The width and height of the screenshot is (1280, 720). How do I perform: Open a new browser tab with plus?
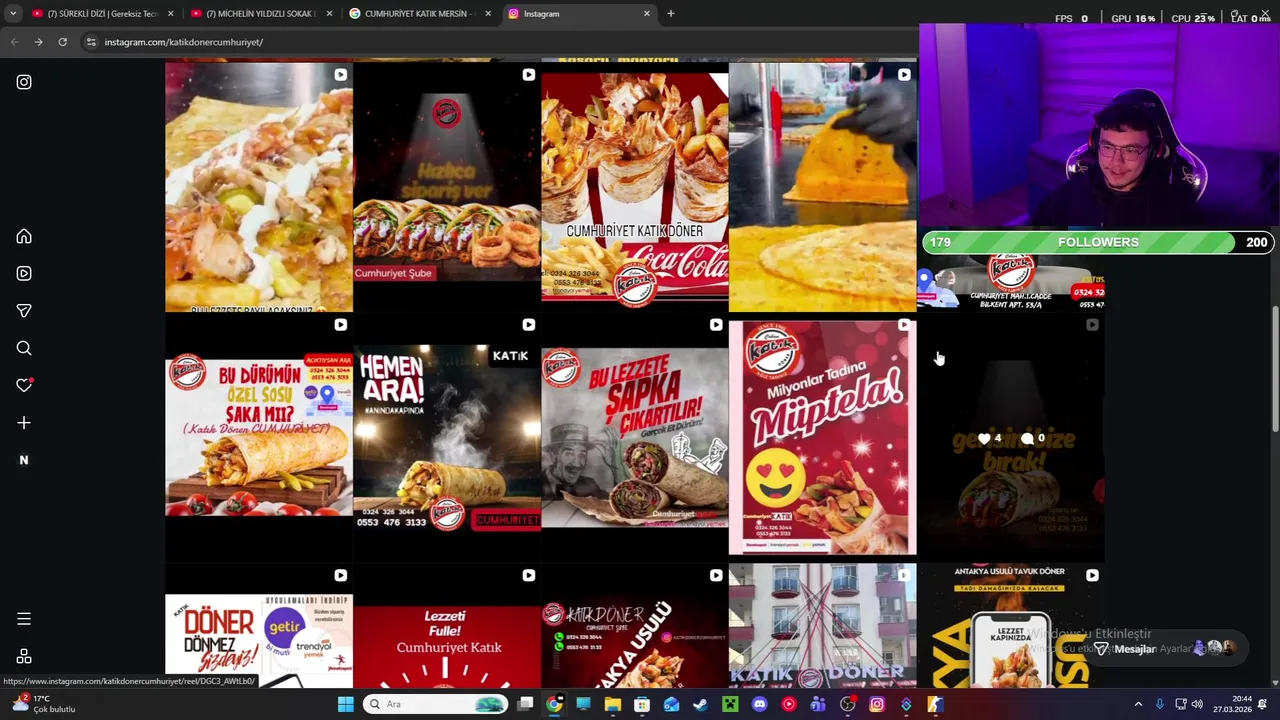[671, 14]
